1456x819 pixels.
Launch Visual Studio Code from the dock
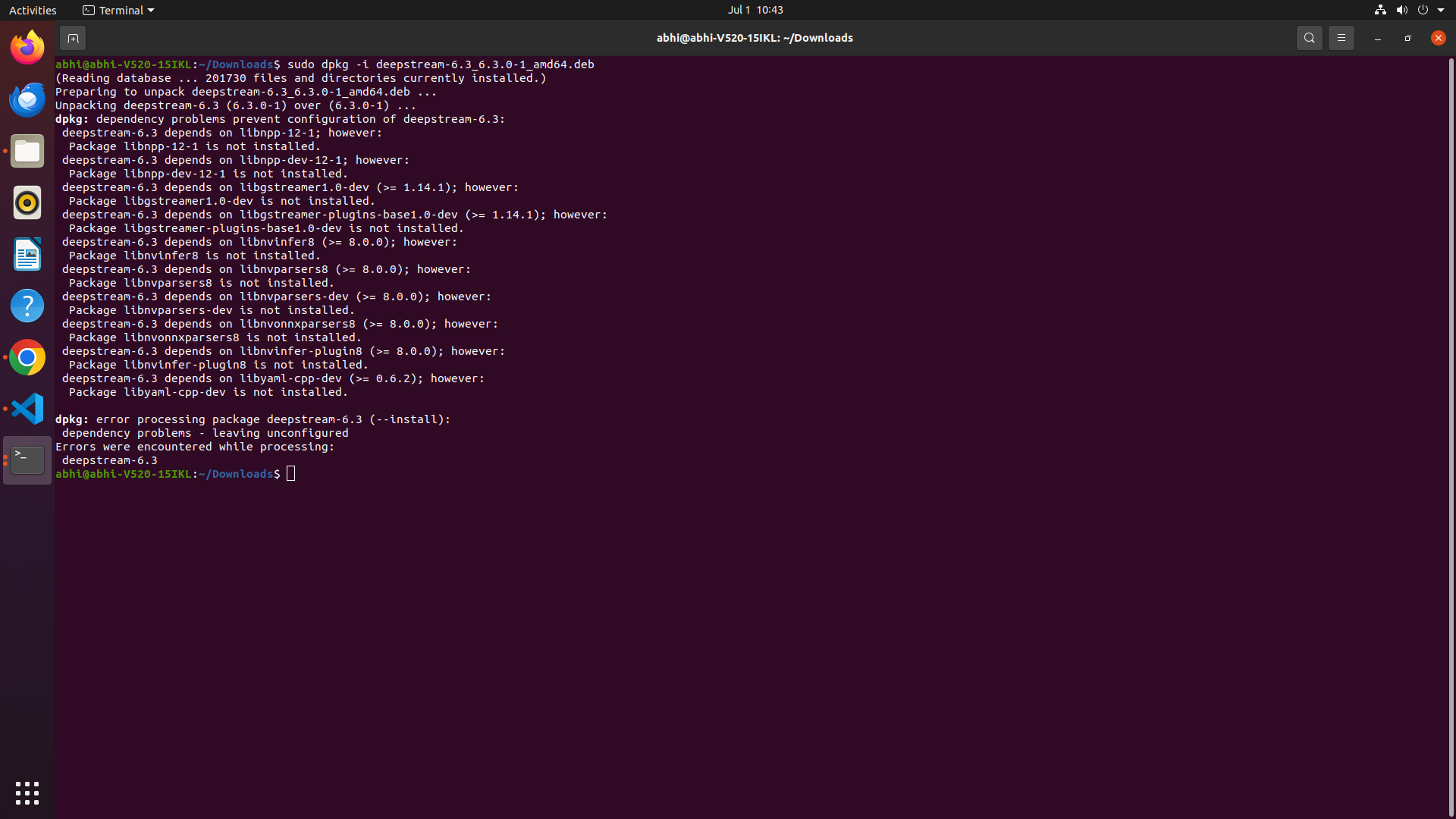(x=27, y=409)
